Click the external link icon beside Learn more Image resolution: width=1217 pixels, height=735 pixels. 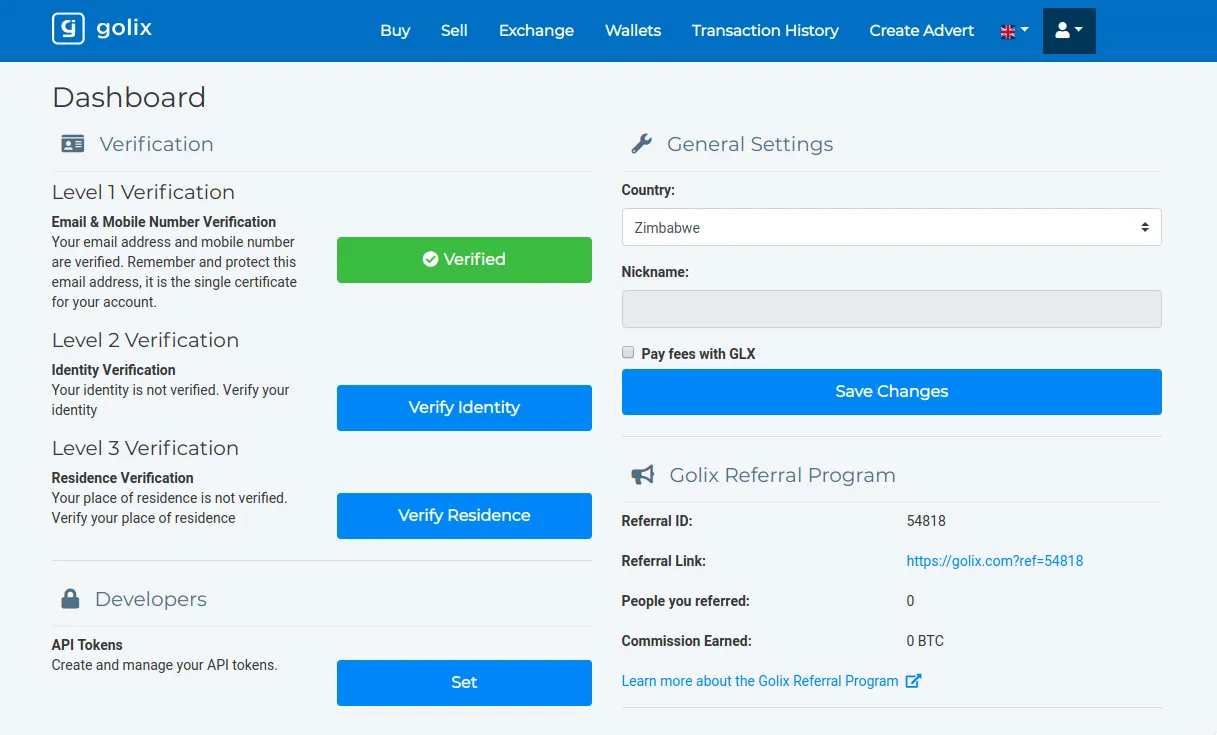913,681
